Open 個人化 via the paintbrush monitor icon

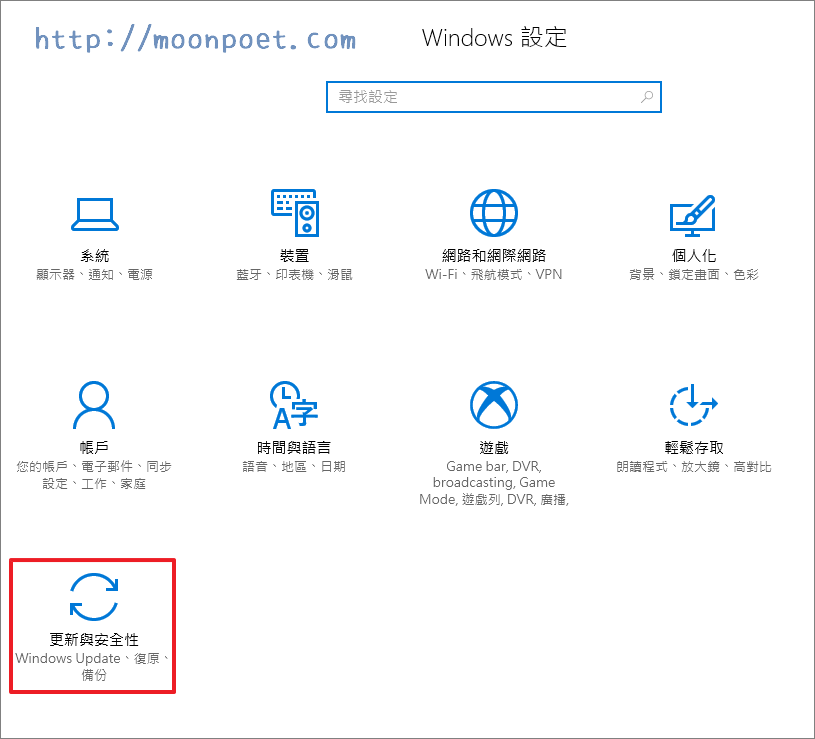point(694,212)
